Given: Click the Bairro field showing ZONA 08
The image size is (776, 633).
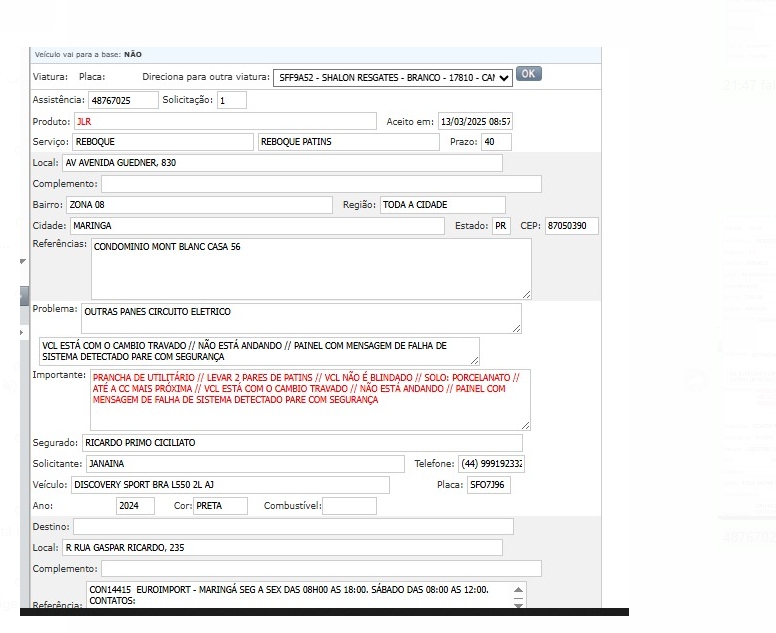Looking at the screenshot, I should click(199, 205).
